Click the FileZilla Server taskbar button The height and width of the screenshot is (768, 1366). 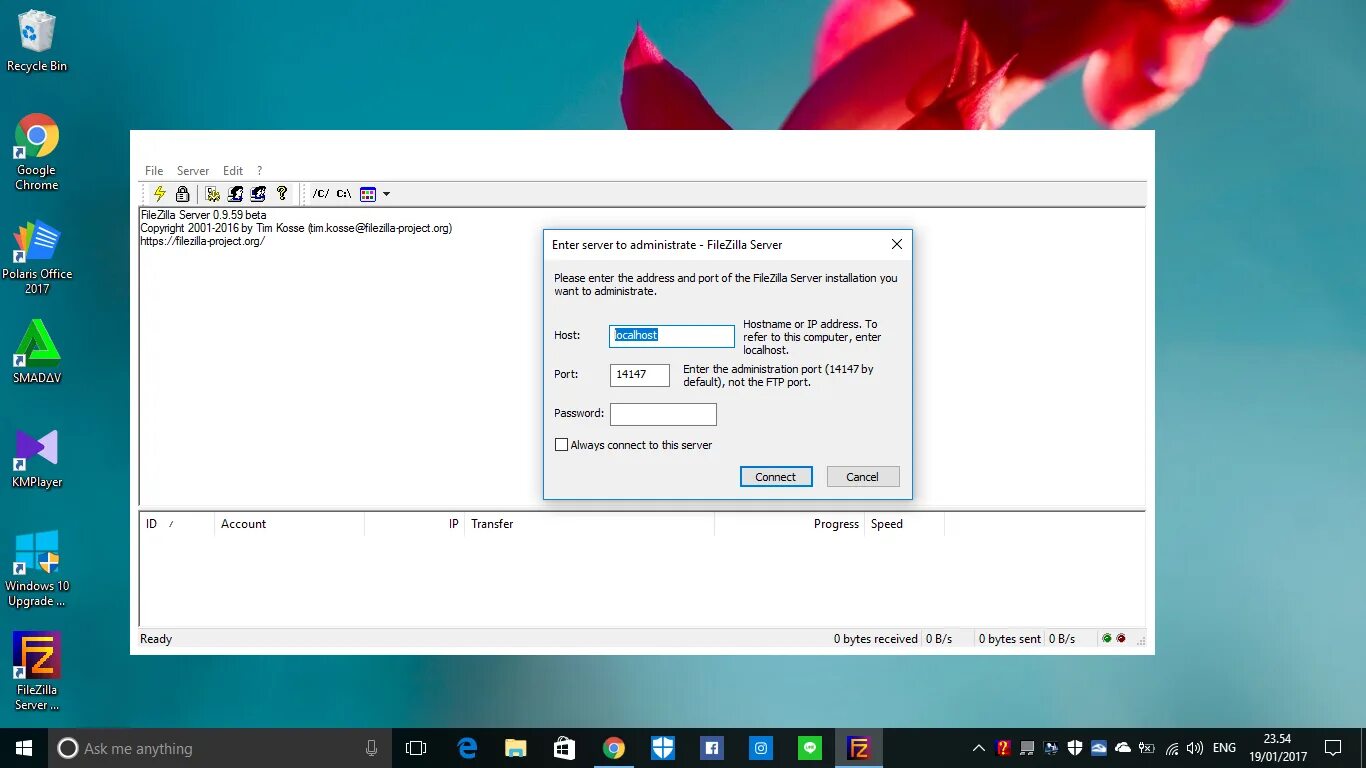pos(859,748)
